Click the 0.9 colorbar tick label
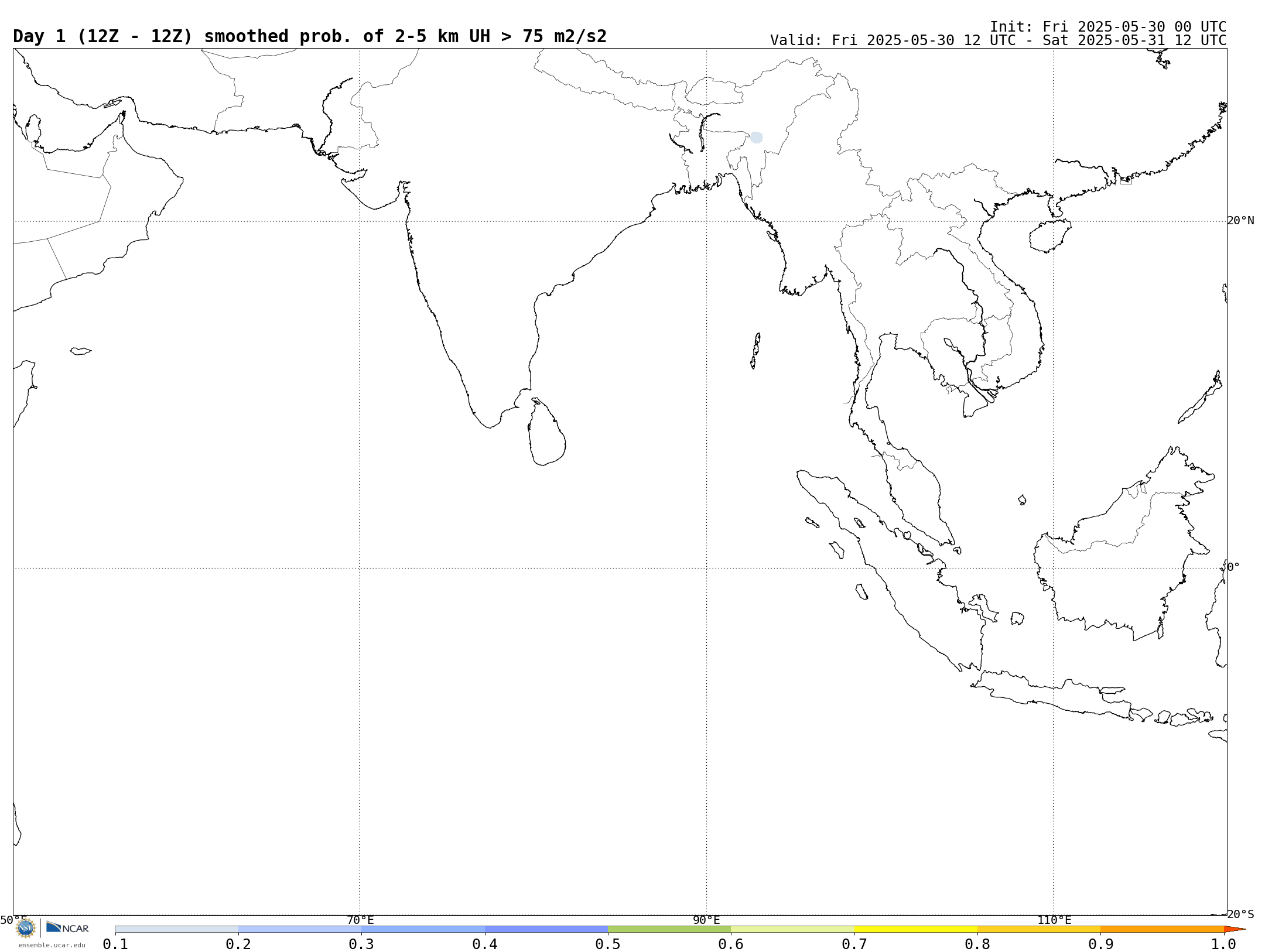 click(1100, 944)
